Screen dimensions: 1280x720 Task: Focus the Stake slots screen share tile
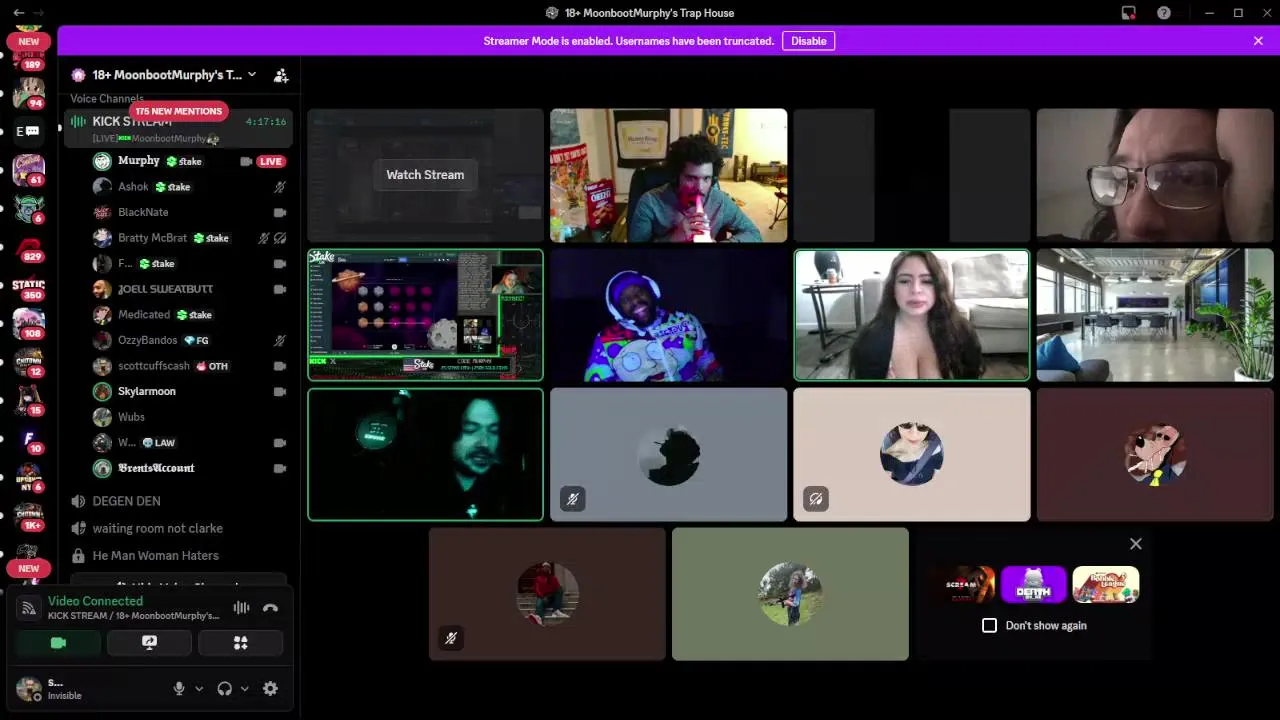point(425,315)
